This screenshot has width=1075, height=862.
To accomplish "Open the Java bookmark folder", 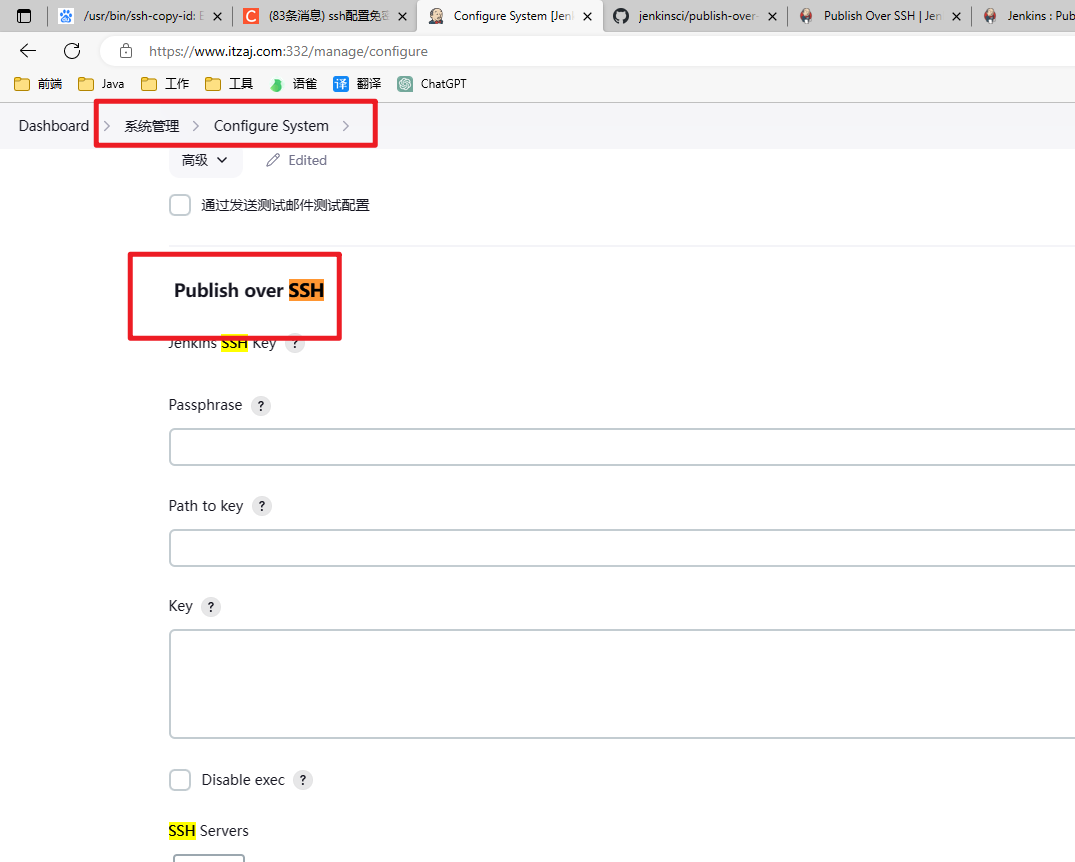I will [x=101, y=84].
